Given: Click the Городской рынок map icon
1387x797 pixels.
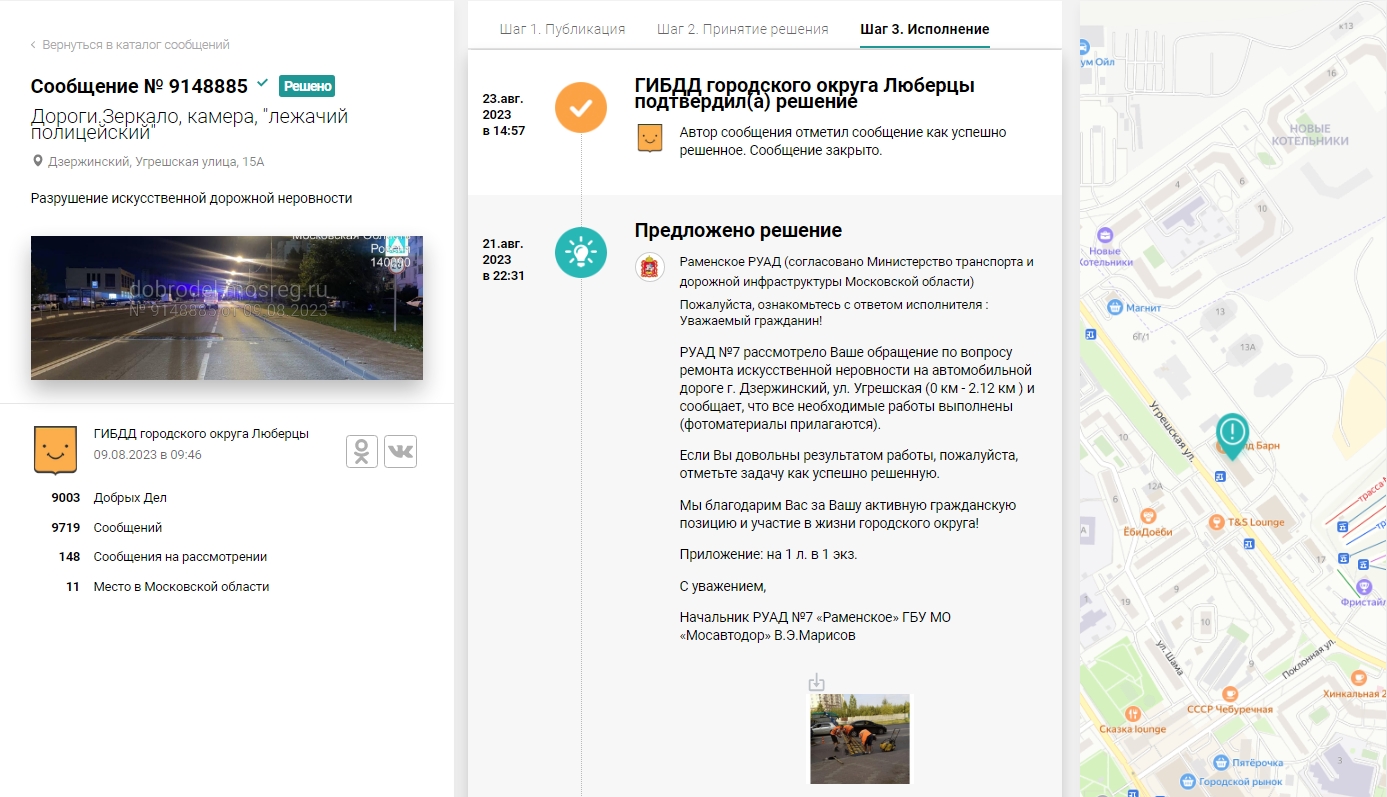Looking at the screenshot, I should (x=1189, y=782).
